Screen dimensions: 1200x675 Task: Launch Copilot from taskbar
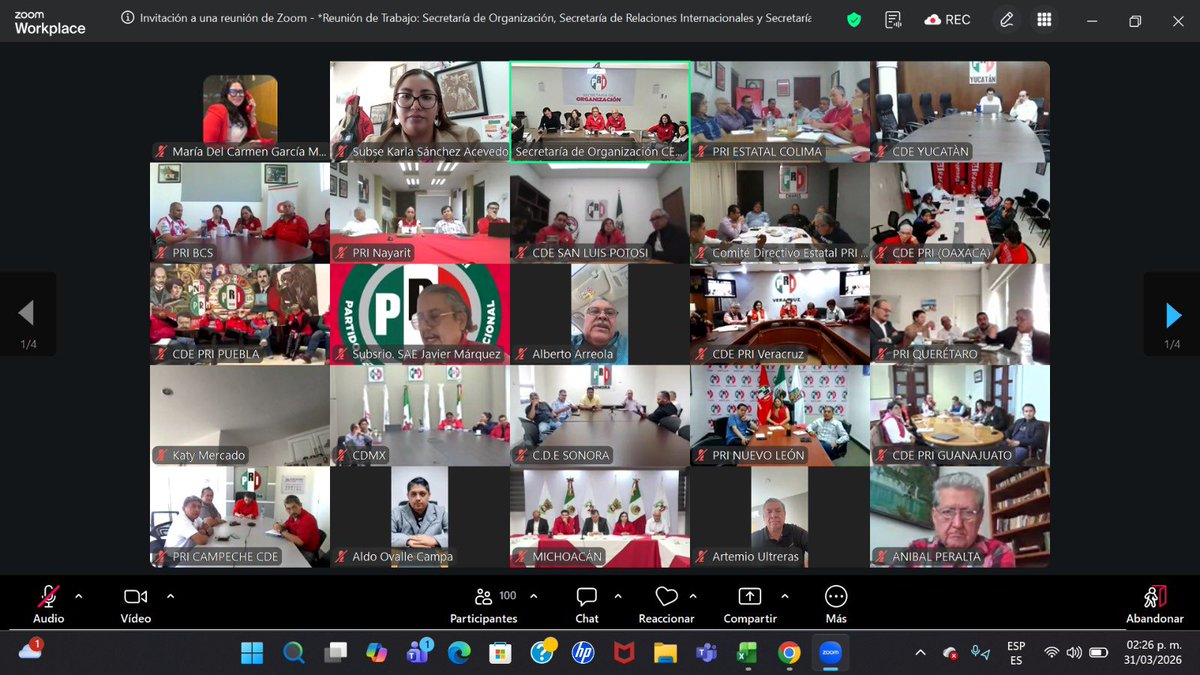coord(376,653)
